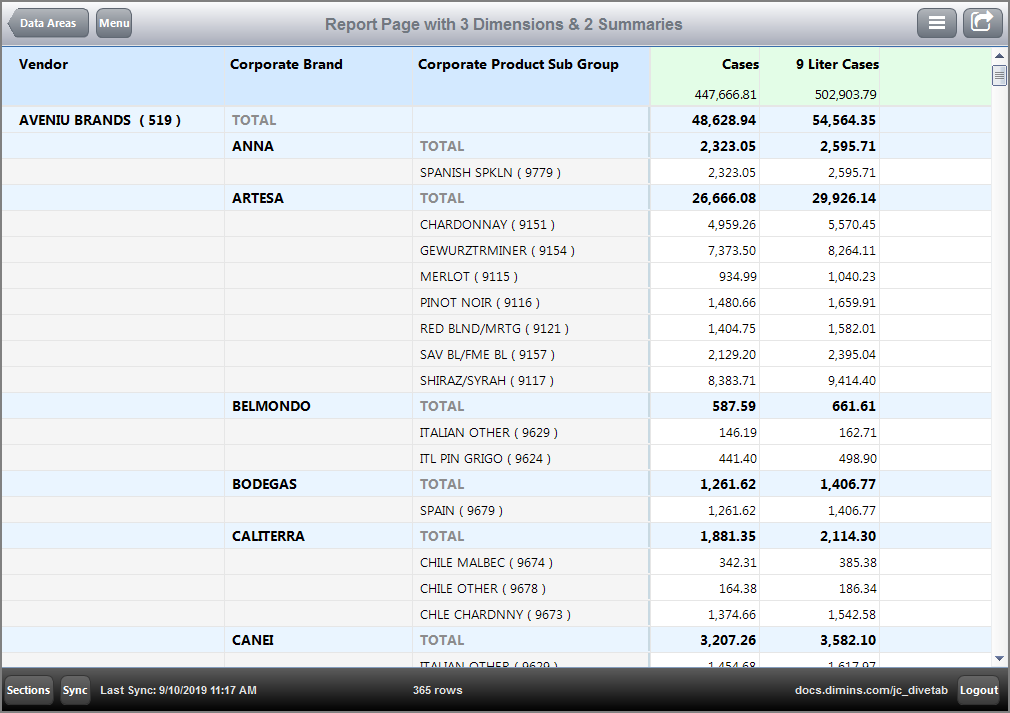Click BELMONDO total value 587.59
This screenshot has width=1010, height=713.
(734, 406)
